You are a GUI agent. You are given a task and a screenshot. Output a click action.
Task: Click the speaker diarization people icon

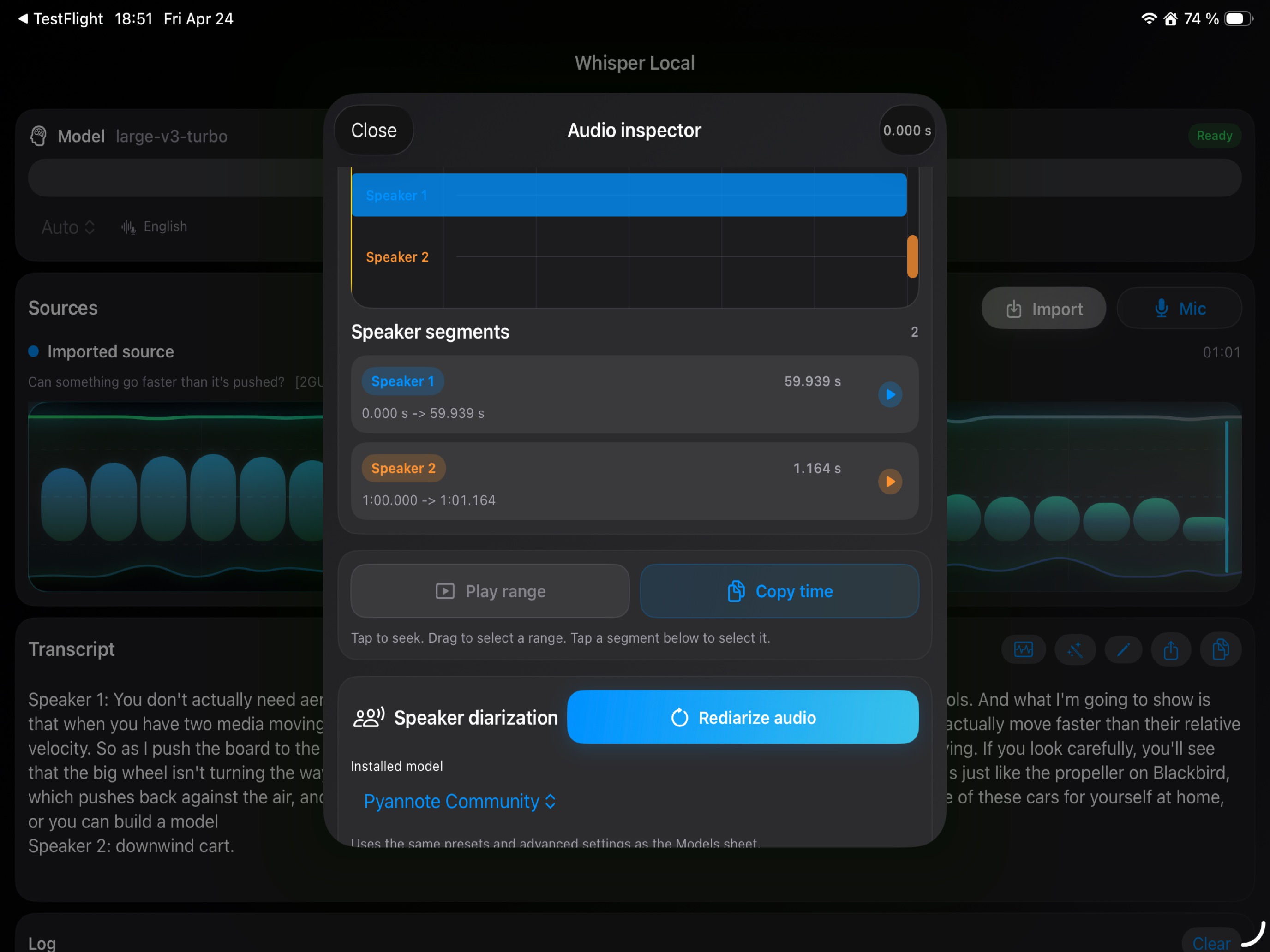click(368, 717)
